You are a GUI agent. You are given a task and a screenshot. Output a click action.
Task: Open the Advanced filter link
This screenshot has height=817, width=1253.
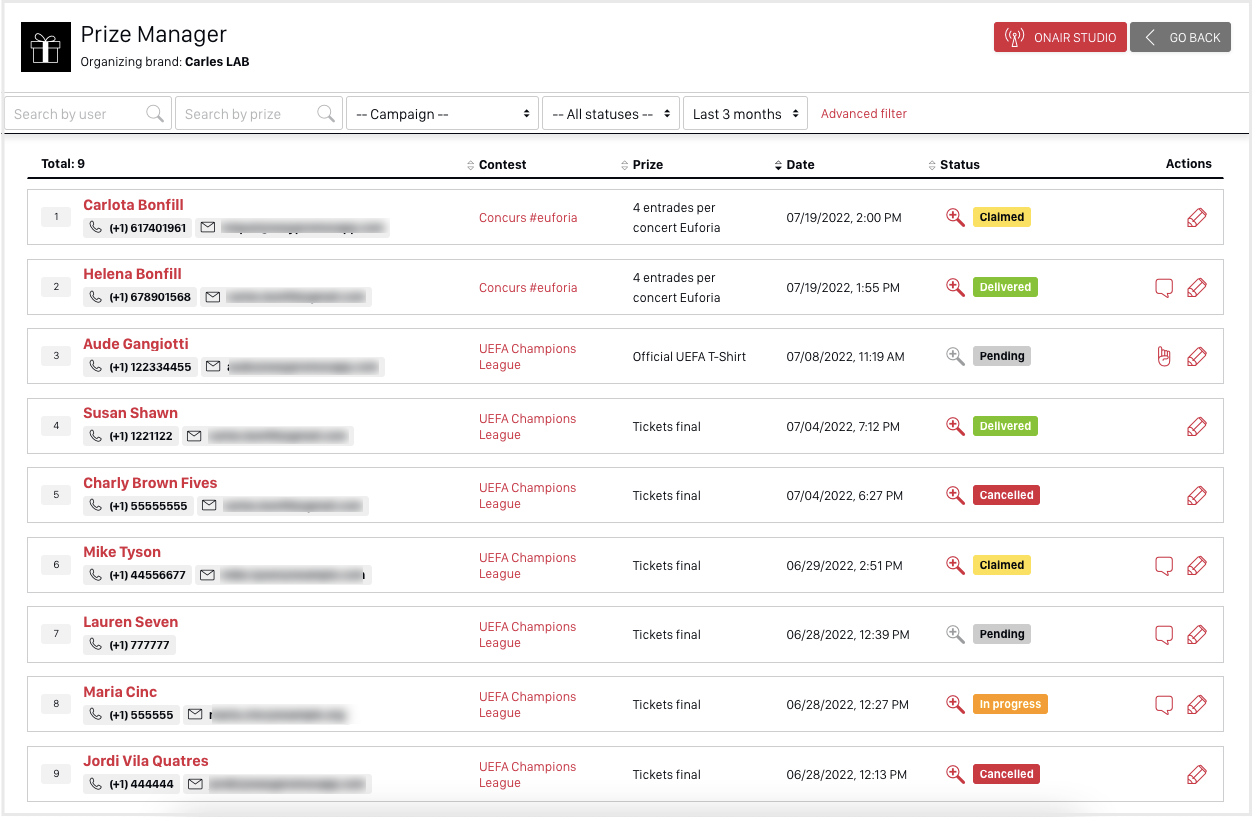(x=863, y=114)
